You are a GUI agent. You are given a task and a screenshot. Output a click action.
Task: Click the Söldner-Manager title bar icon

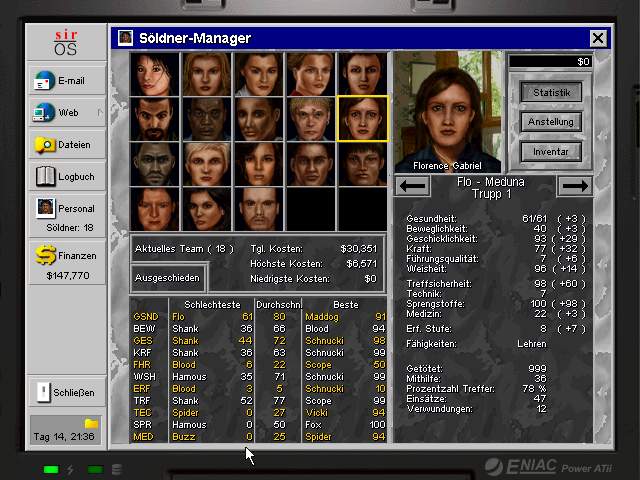(x=125, y=38)
